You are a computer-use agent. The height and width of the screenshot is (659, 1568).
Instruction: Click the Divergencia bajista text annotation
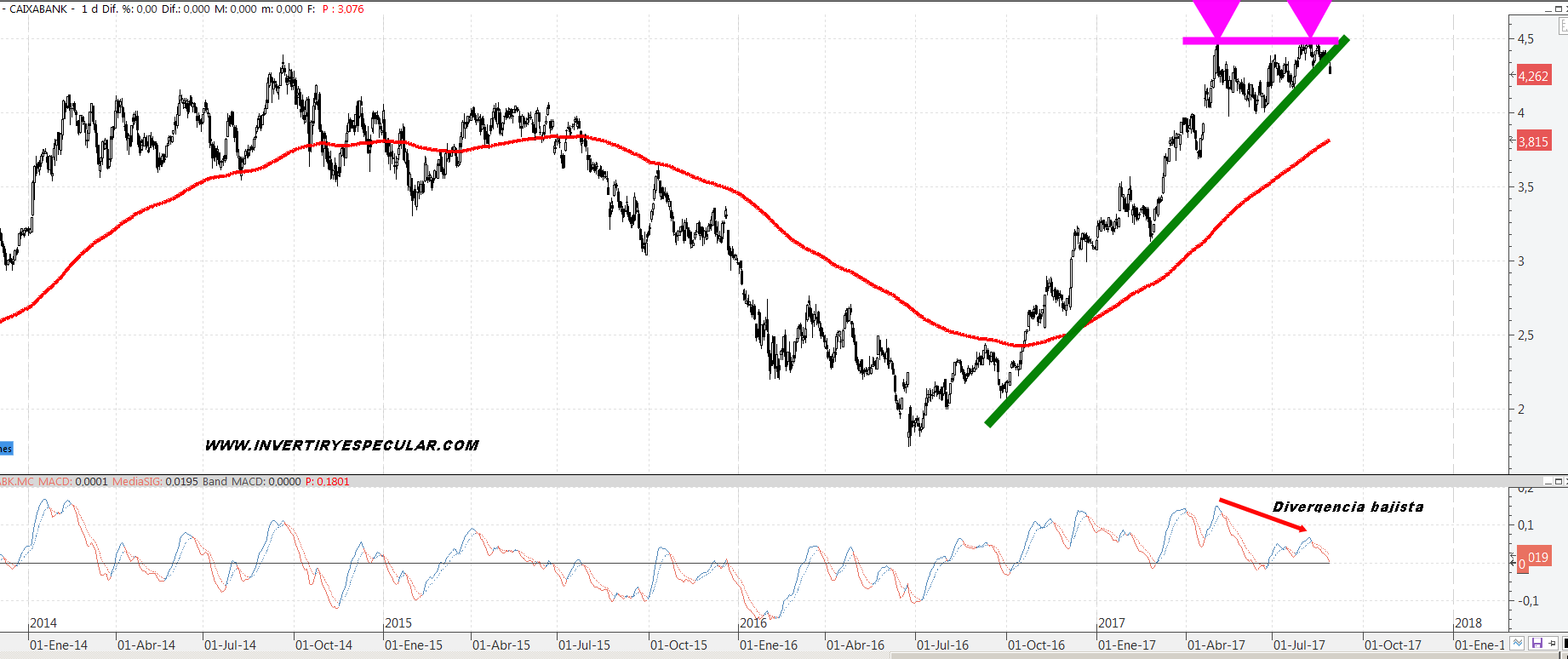1348,507
